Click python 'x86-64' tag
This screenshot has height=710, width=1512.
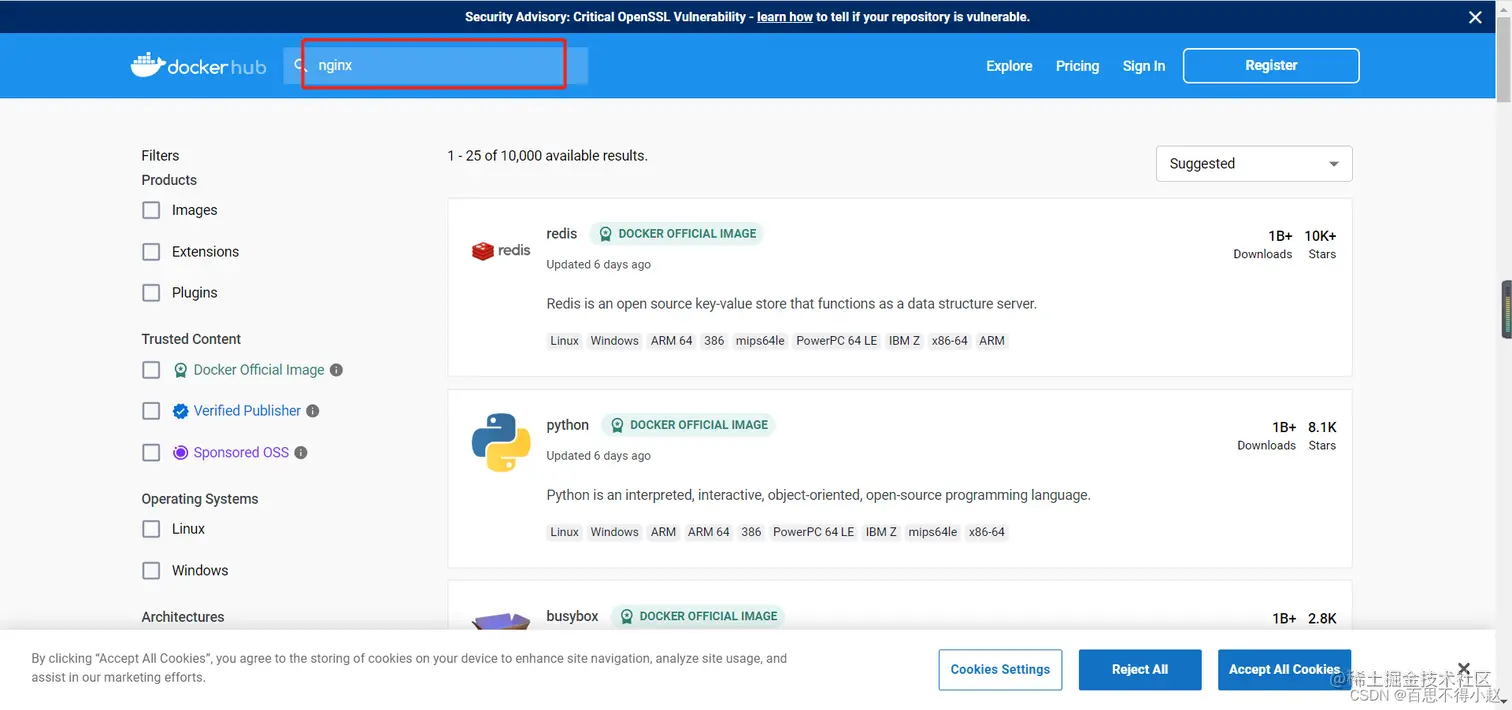[986, 532]
